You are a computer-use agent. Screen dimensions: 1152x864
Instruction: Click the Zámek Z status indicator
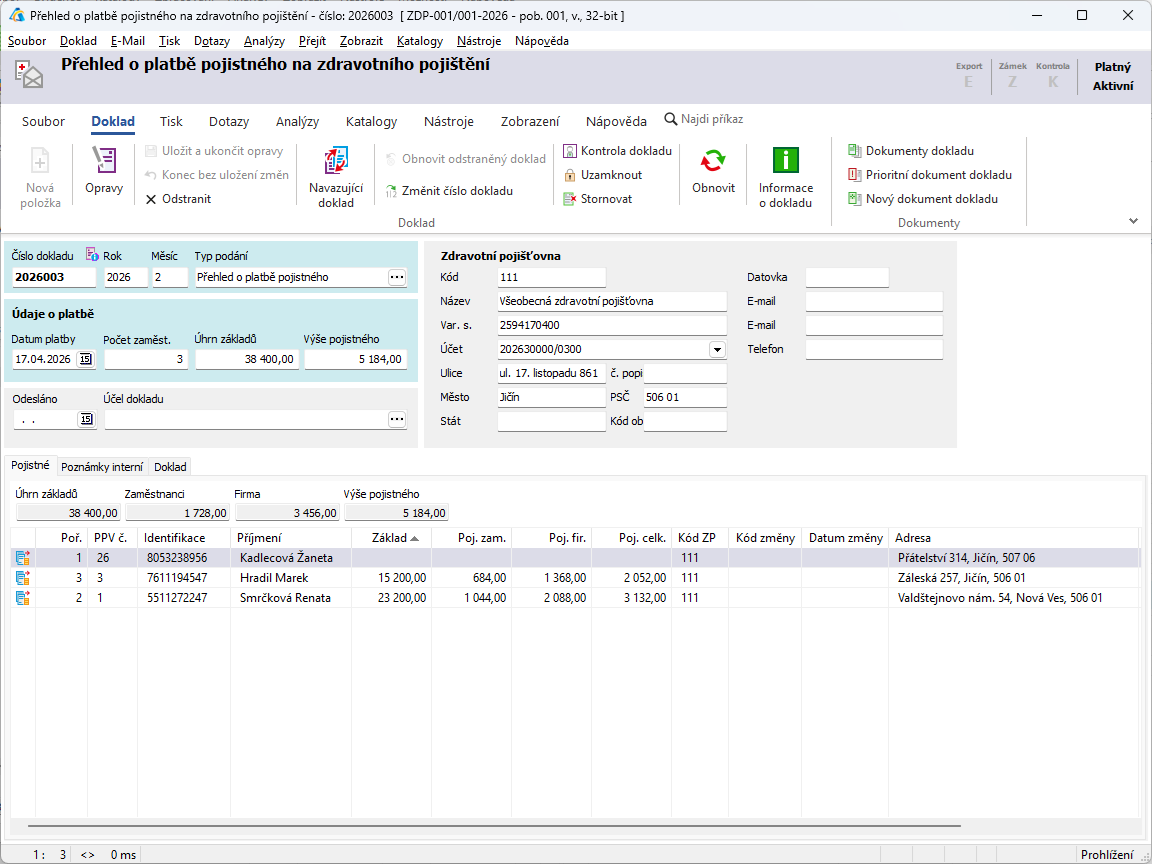(x=1012, y=76)
